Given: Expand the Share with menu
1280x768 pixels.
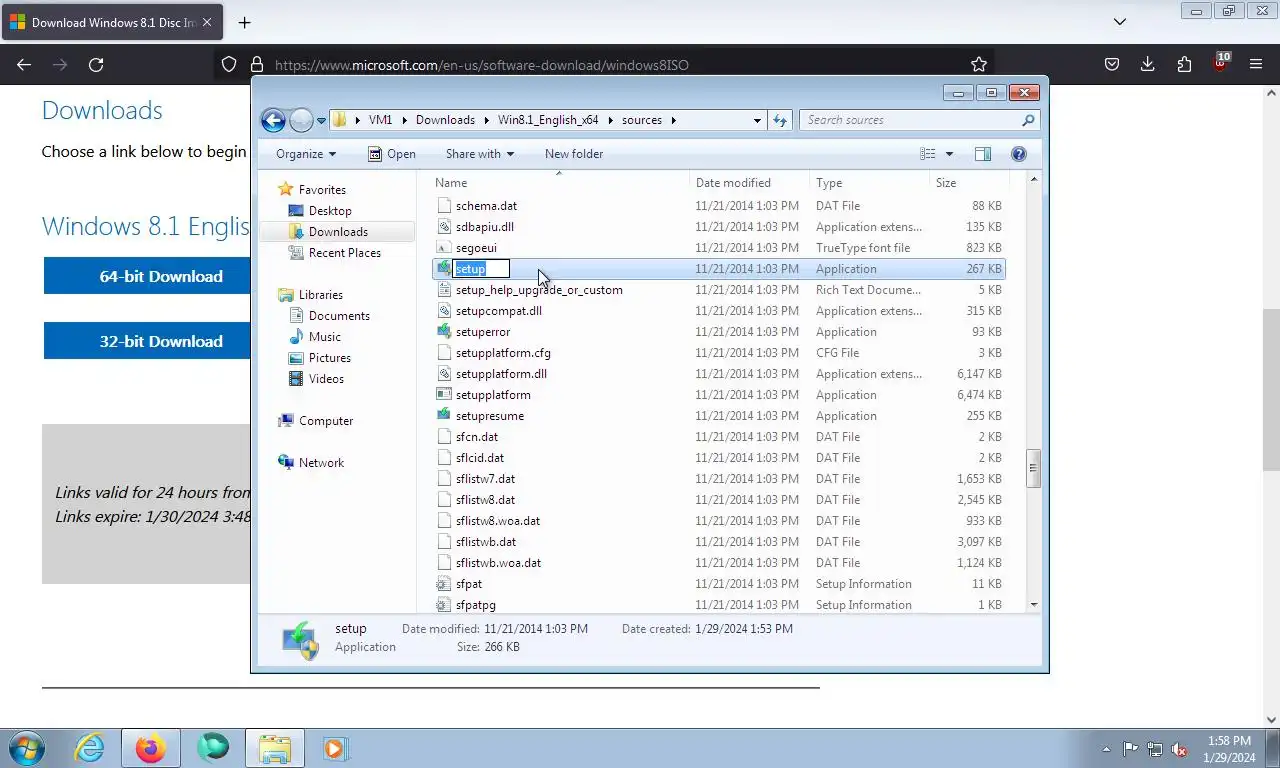Looking at the screenshot, I should (479, 154).
